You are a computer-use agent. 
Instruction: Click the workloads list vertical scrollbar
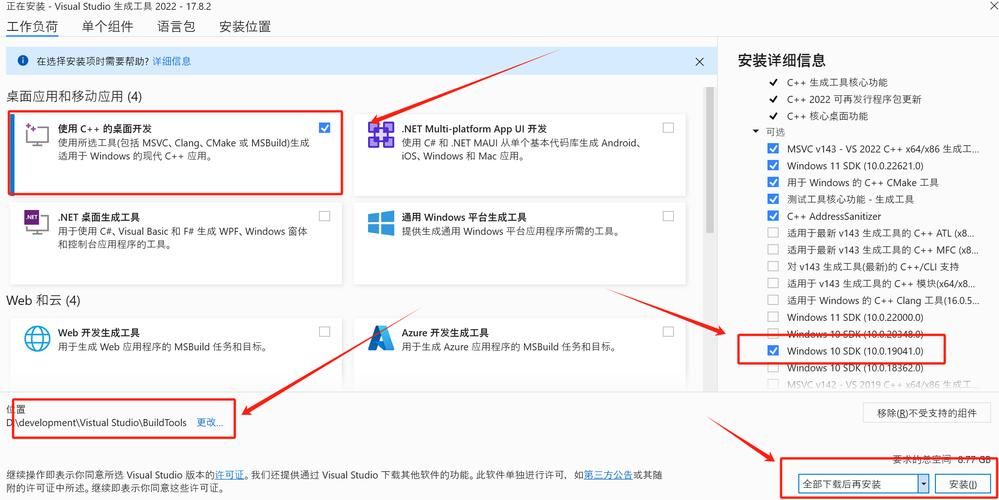click(709, 159)
